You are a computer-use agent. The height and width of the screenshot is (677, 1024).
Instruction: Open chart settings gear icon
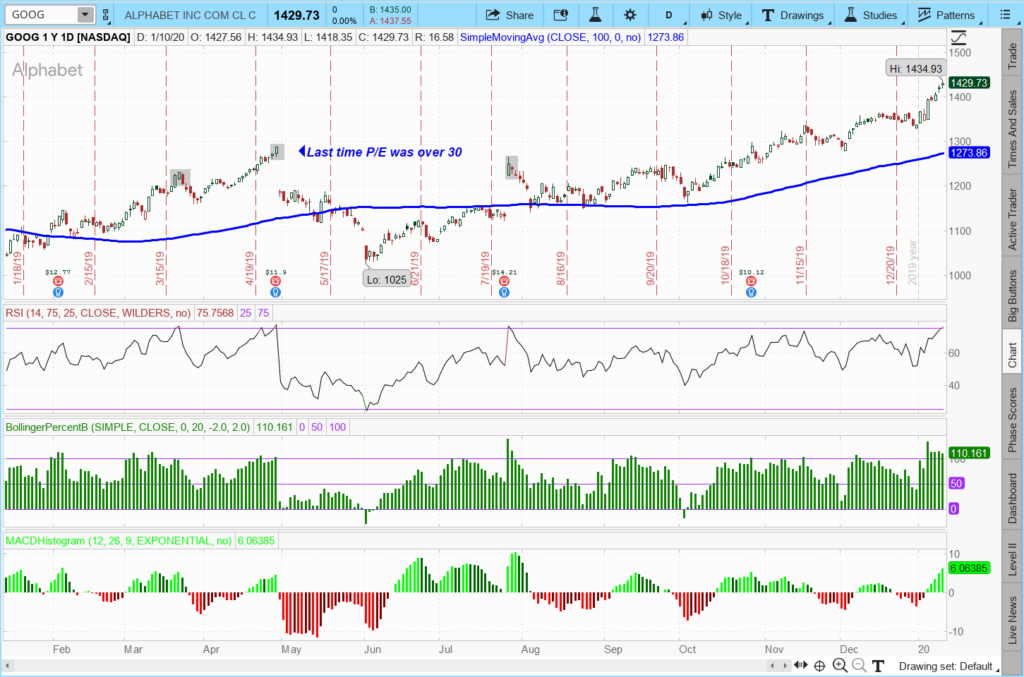click(630, 15)
